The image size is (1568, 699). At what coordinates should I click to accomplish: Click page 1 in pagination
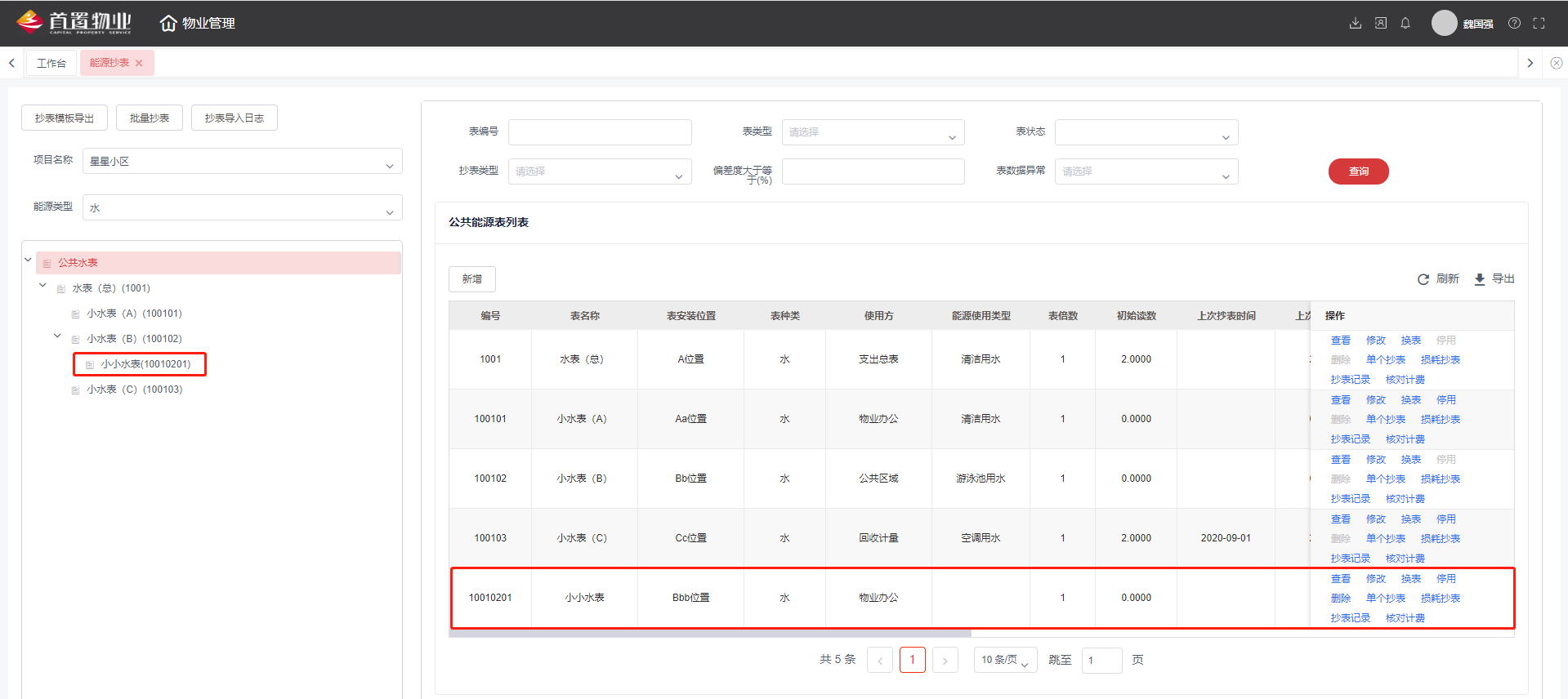click(913, 660)
